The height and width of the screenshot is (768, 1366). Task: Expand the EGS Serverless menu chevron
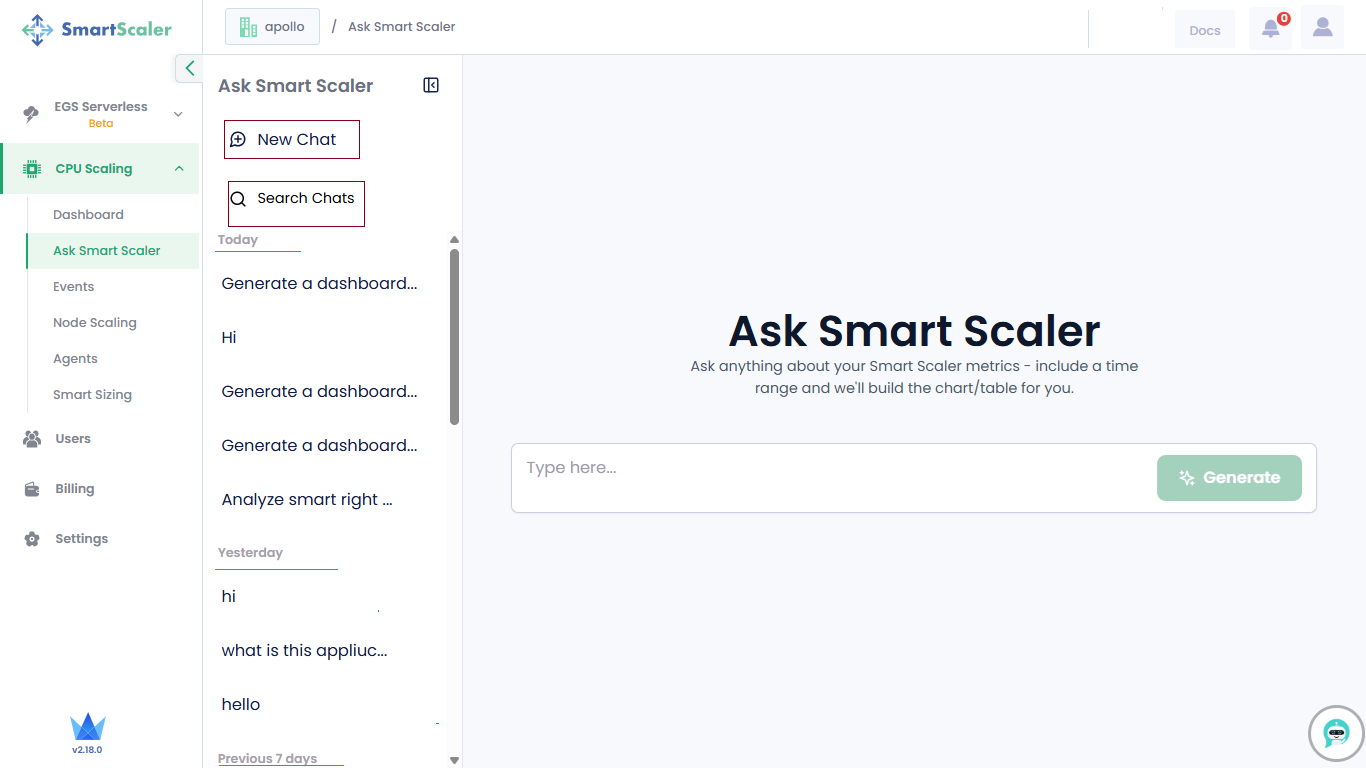click(x=178, y=114)
